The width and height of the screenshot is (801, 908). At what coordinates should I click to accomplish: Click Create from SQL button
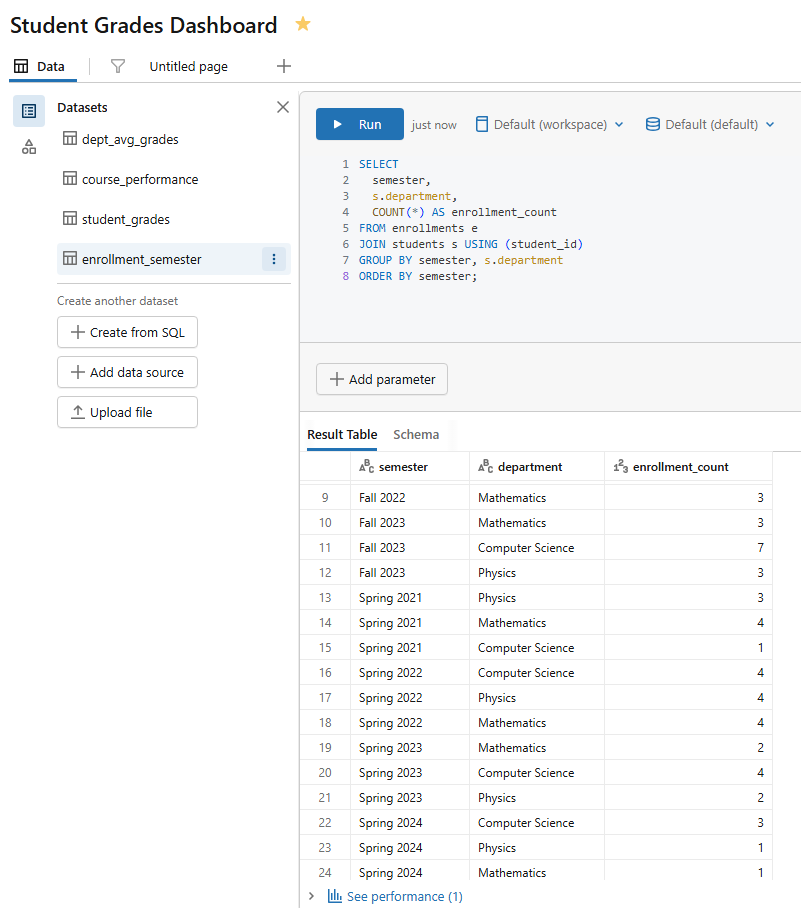click(127, 332)
